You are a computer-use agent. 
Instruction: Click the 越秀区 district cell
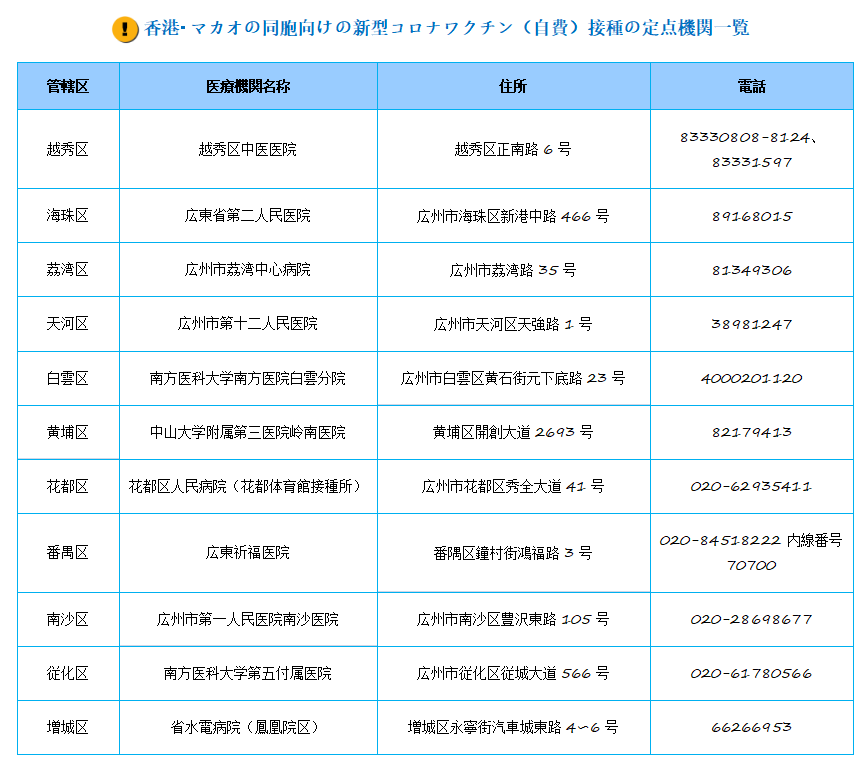[x=67, y=149]
